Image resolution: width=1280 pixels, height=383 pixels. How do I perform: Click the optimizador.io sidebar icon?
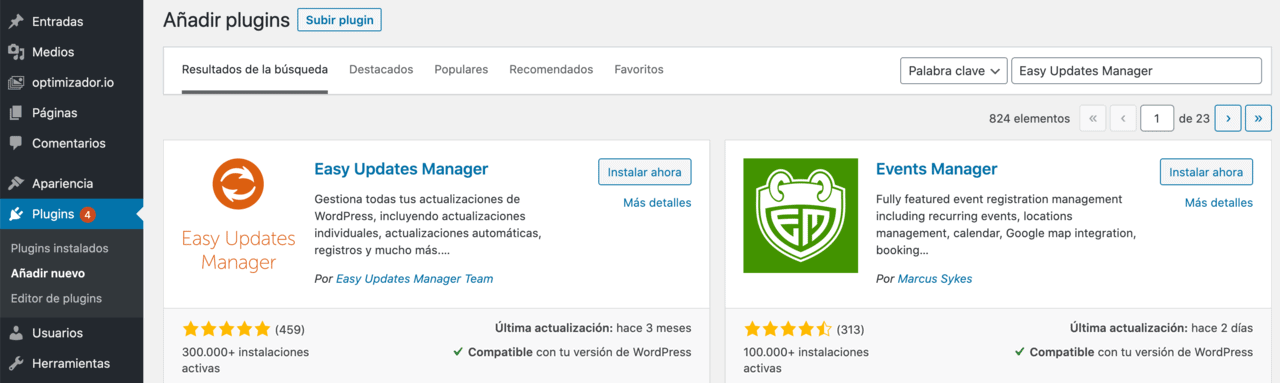point(16,82)
